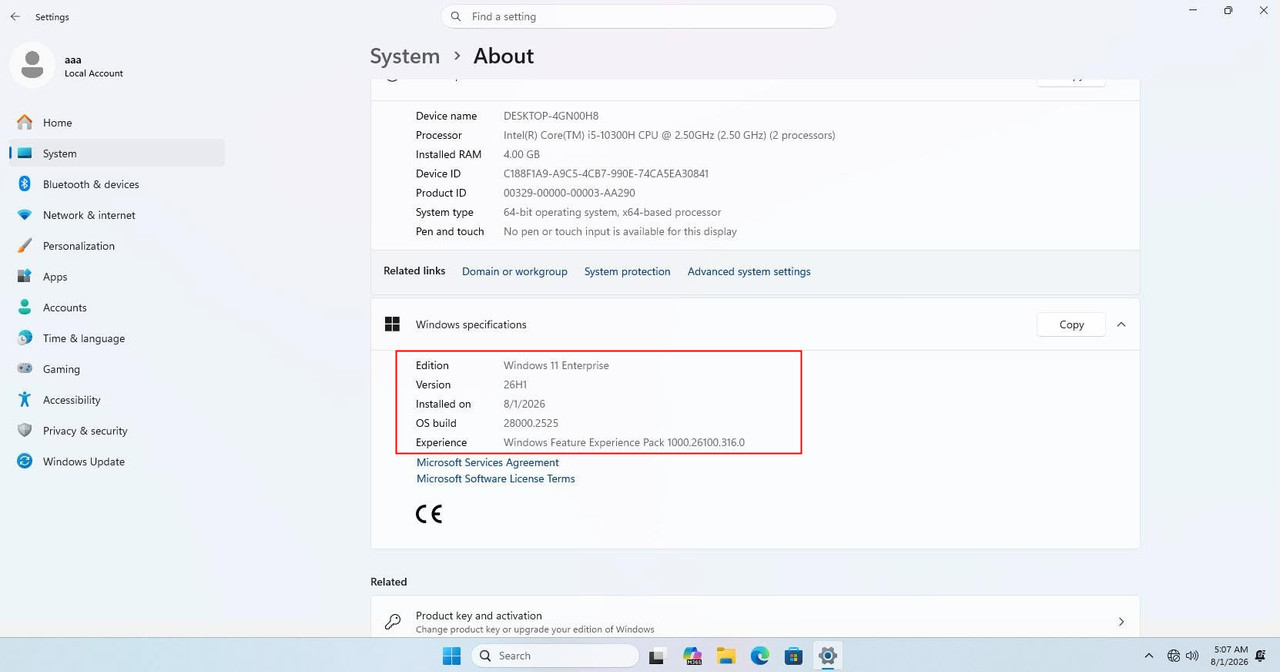The height and width of the screenshot is (672, 1280).
Task: Select System in the sidebar
Action: point(117,153)
